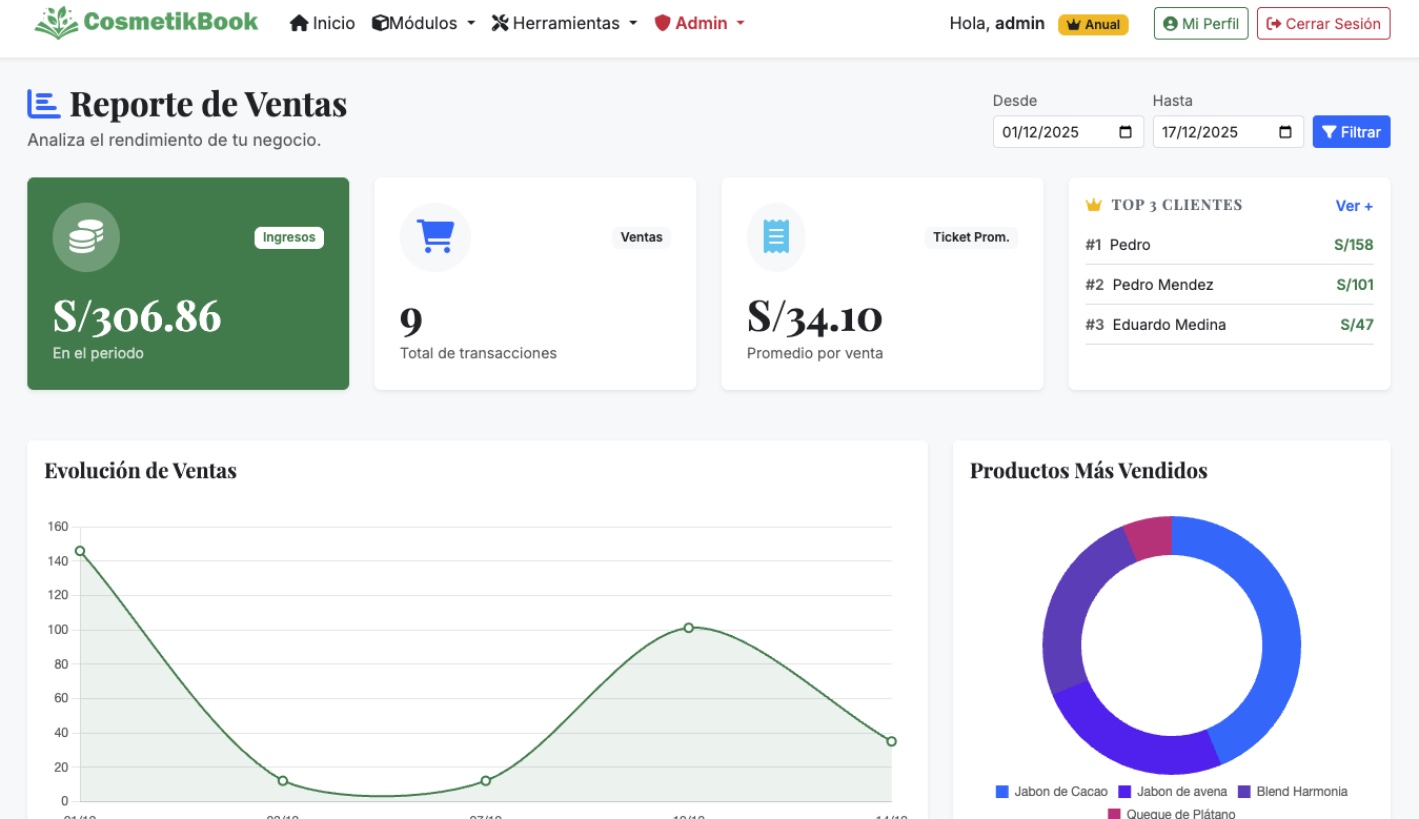
Task: Toggle Jabon de avena legend item
Action: click(x=1172, y=791)
